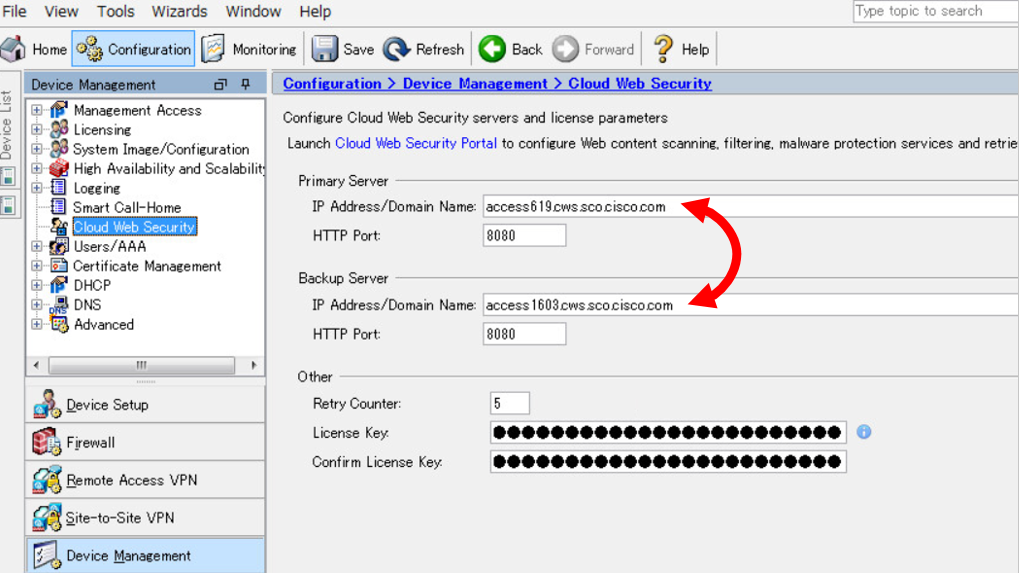Launch the Cloud Web Security Portal link
Viewport: 1019px width, 573px height.
click(x=416, y=144)
